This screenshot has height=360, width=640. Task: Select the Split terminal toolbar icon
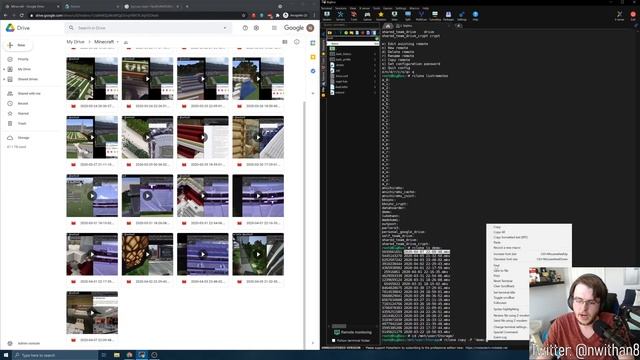[408, 15]
